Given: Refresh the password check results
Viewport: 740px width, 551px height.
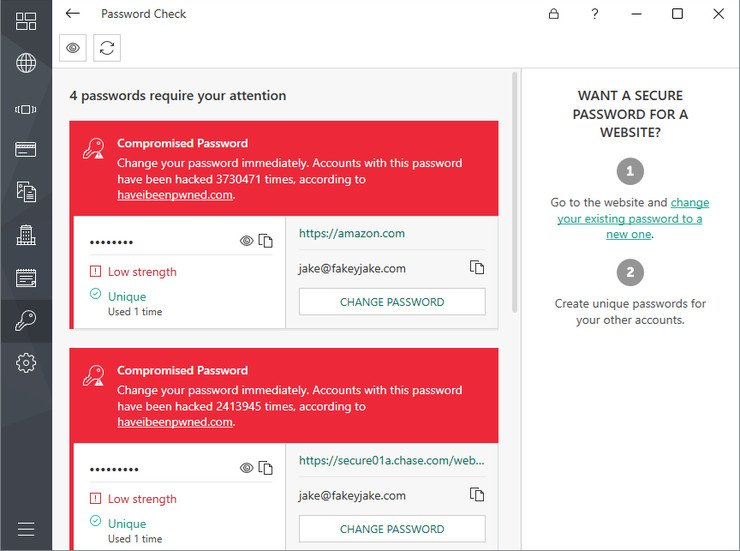Looking at the screenshot, I should [x=107, y=48].
